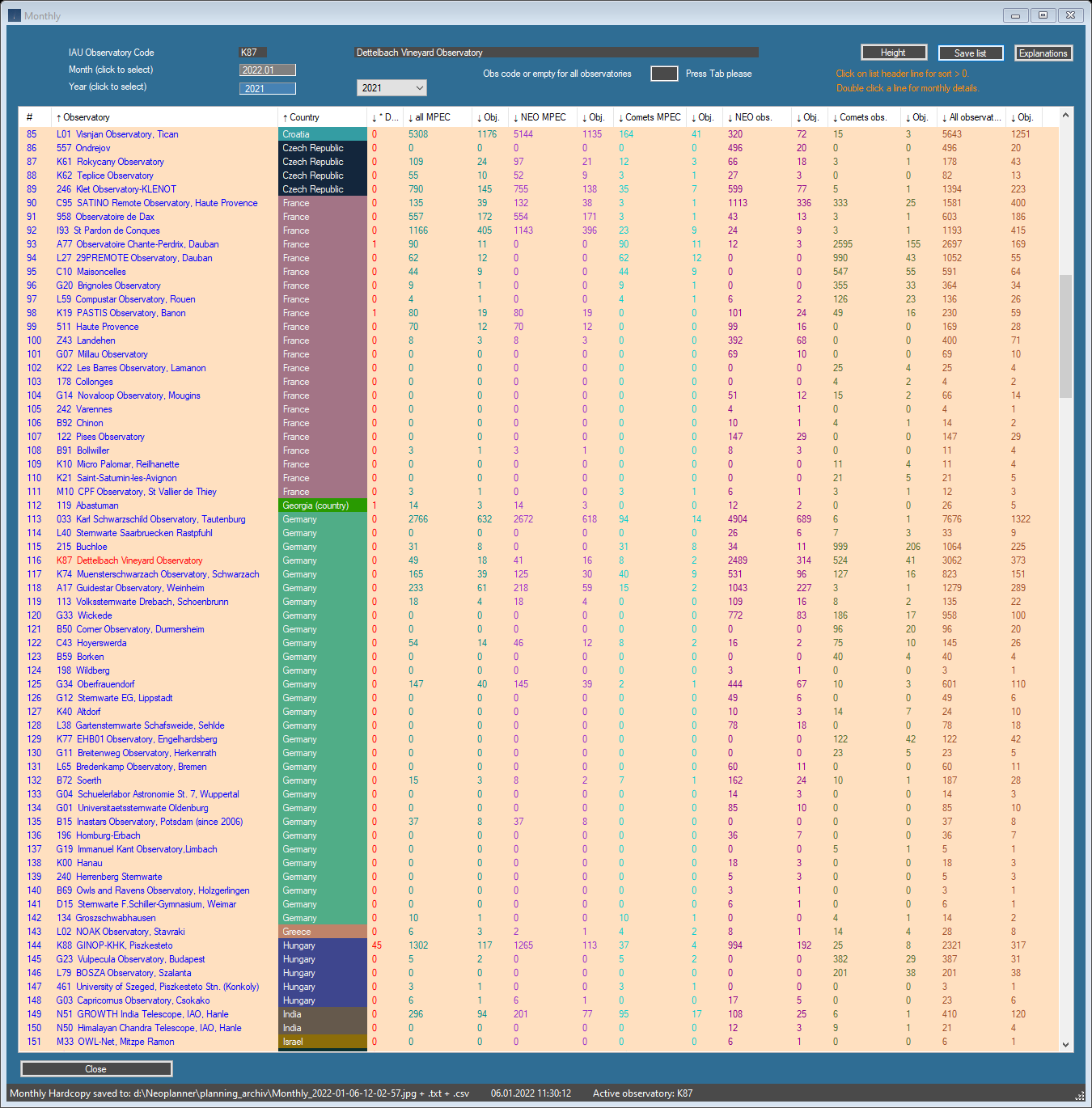Click the Croatia country cell
Image resolution: width=1092 pixels, height=1108 pixels.
(x=323, y=134)
